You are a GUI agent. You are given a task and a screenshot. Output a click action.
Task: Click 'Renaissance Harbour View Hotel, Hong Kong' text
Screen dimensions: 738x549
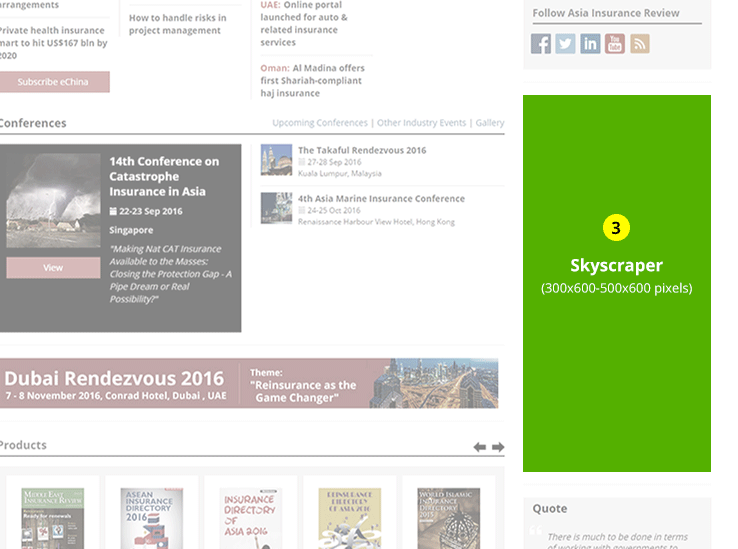pos(376,222)
